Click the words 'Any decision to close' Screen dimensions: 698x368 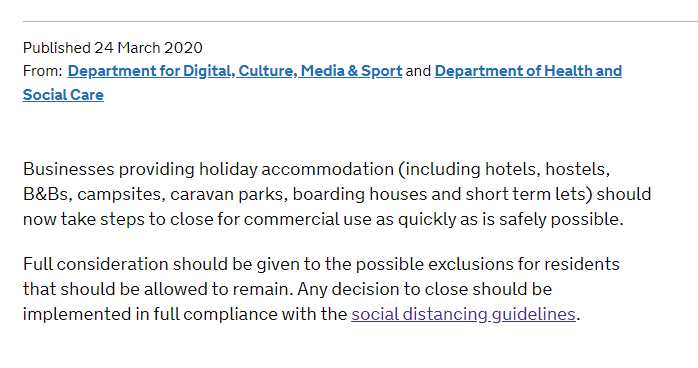click(382, 289)
